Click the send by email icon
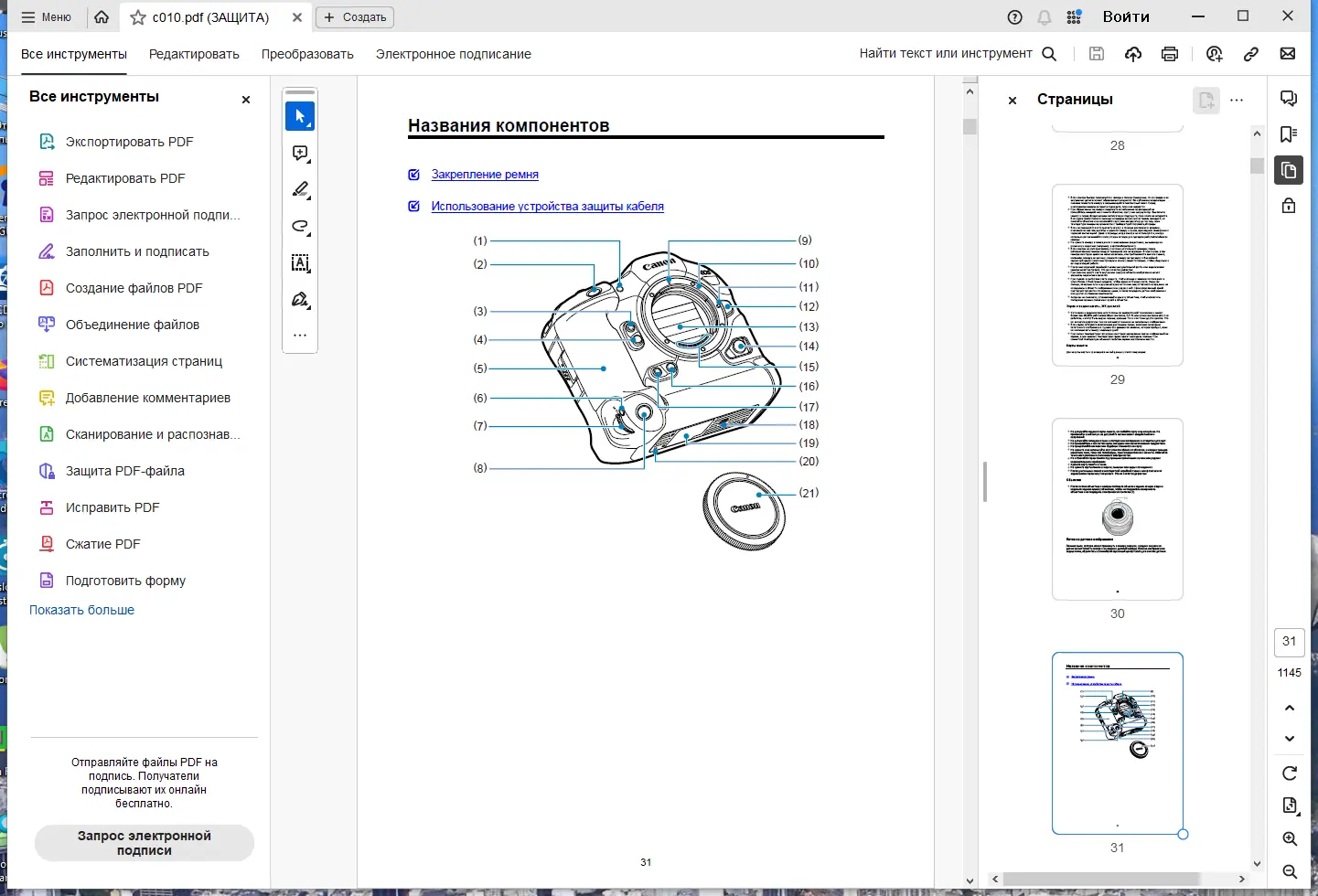Viewport: 1318px width, 896px height. tap(1289, 53)
